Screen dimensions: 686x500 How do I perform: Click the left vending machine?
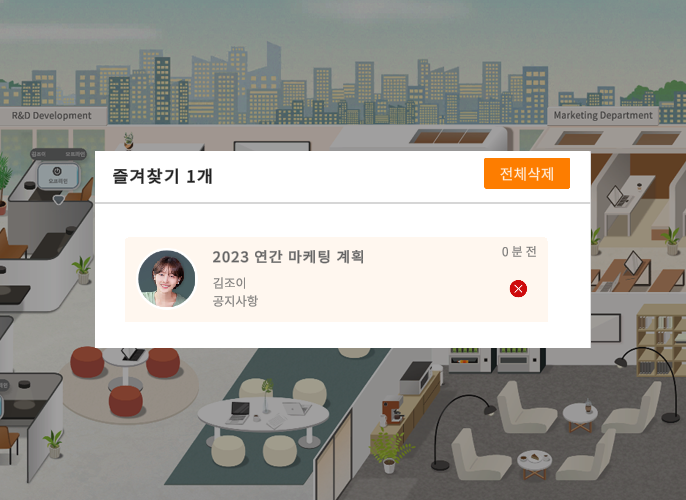click(x=470, y=360)
